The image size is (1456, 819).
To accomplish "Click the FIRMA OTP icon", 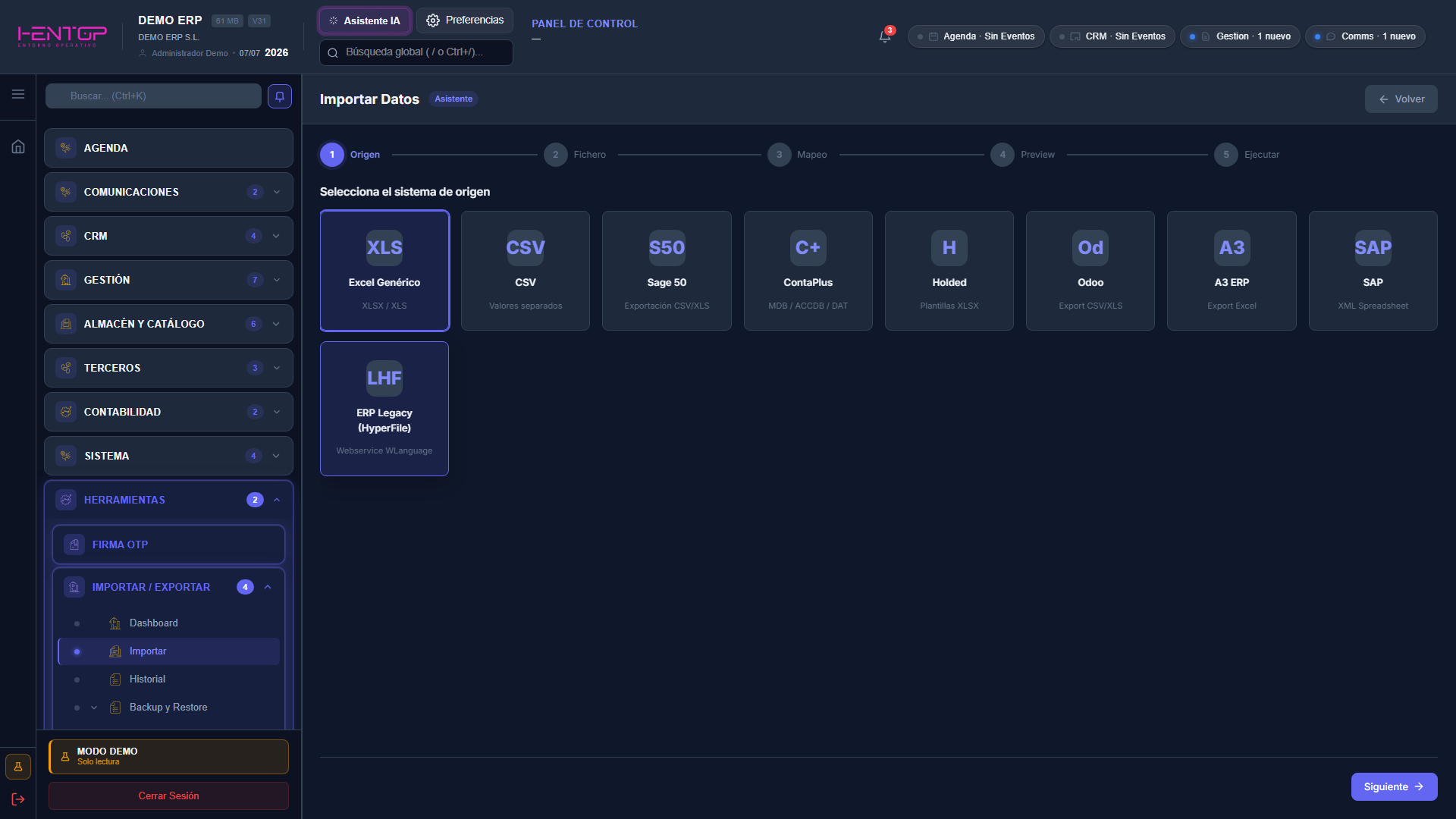I will pyautogui.click(x=74, y=544).
